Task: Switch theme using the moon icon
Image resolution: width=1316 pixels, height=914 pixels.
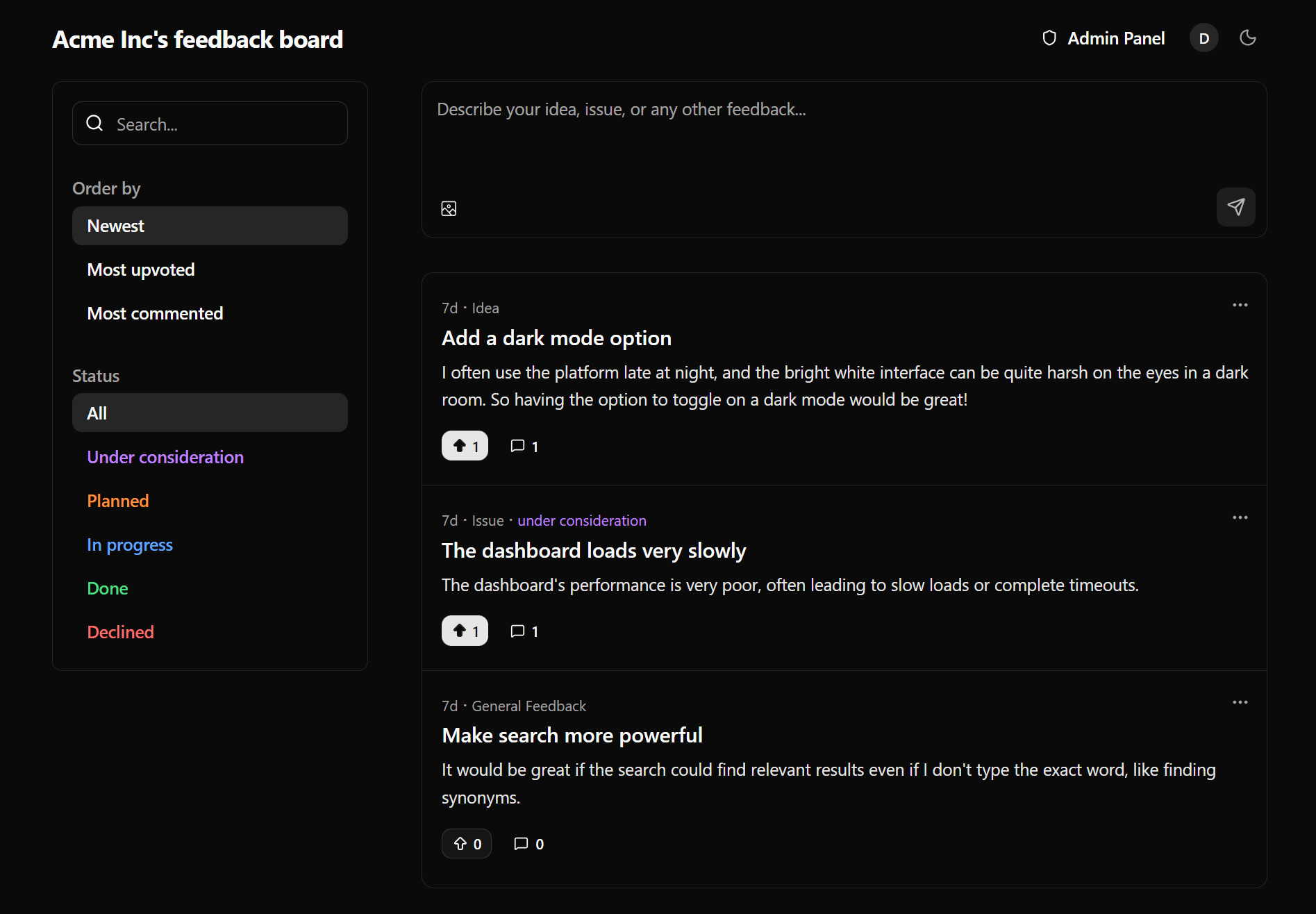Action: pyautogui.click(x=1247, y=38)
